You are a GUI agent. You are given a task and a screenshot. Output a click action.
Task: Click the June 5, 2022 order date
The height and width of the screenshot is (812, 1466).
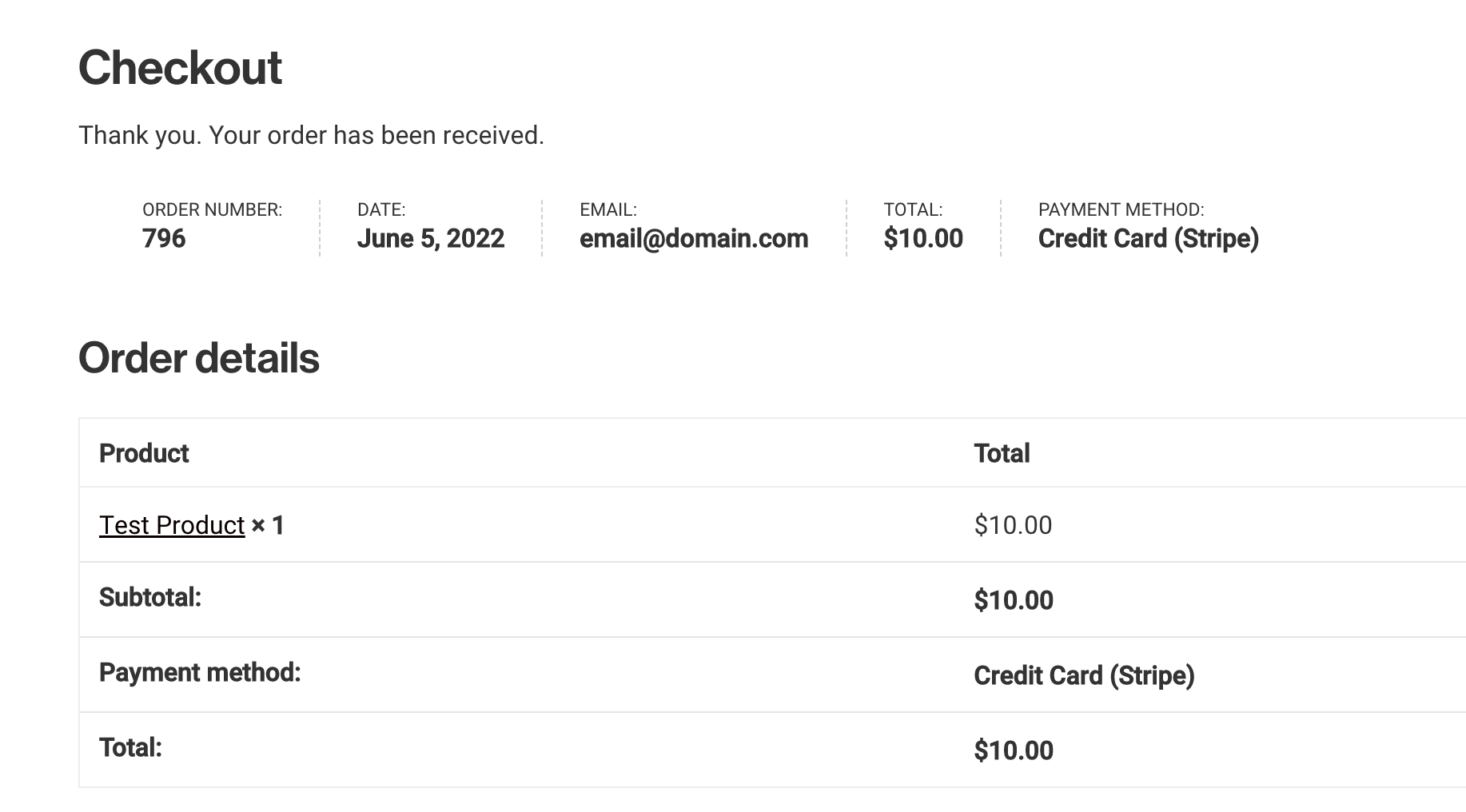[x=430, y=238]
